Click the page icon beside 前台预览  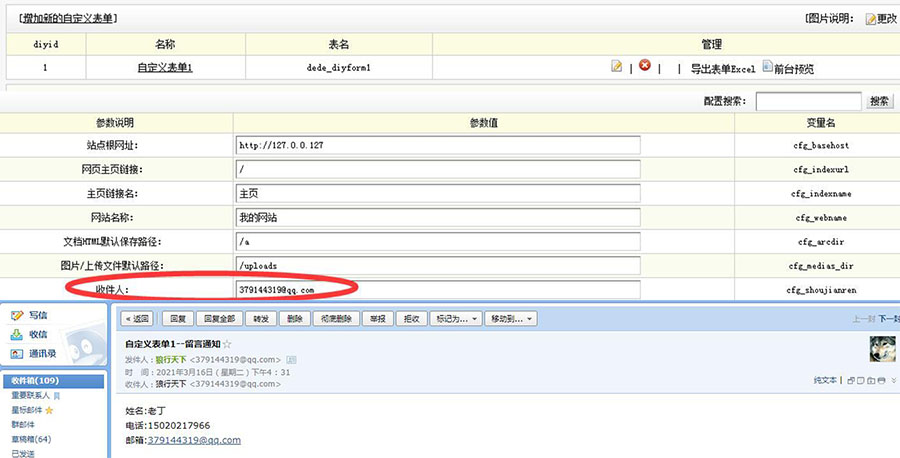click(767, 67)
